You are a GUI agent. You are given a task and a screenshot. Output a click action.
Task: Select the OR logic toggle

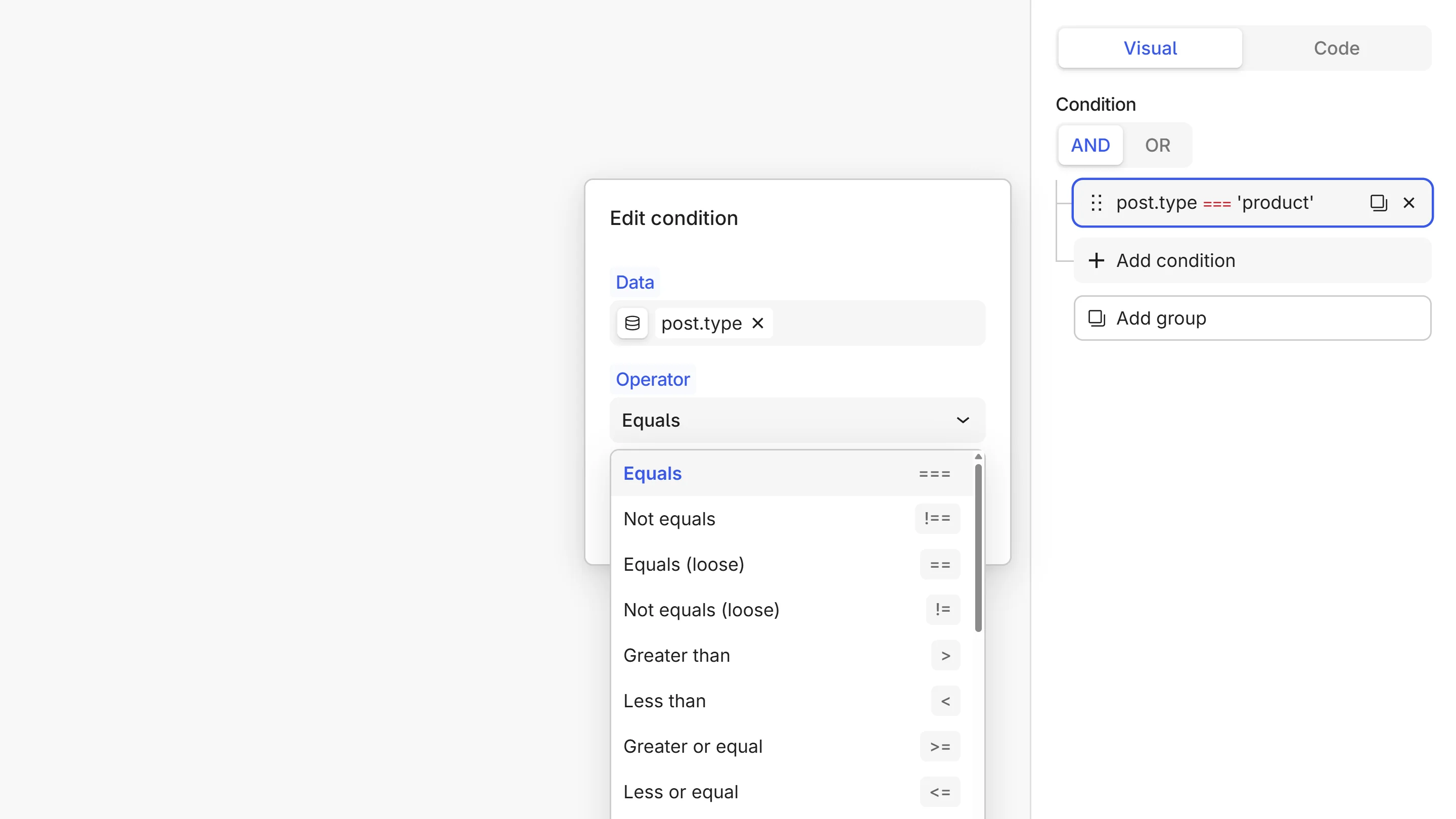point(1158,145)
